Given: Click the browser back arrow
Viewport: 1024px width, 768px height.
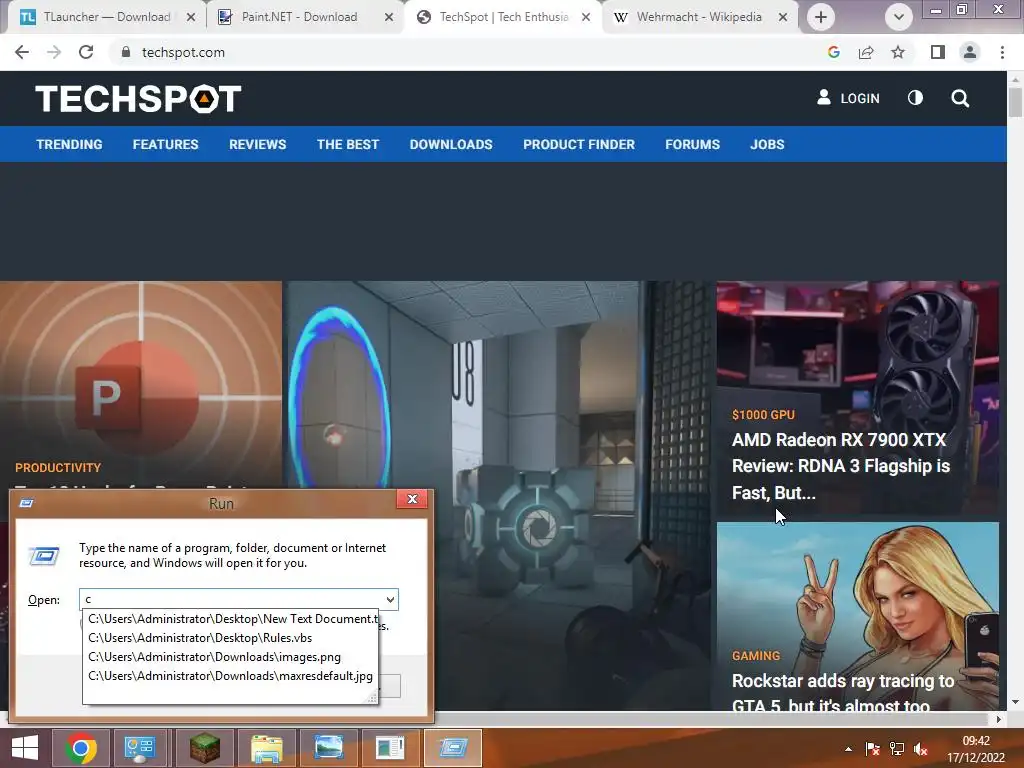Looking at the screenshot, I should pos(22,52).
